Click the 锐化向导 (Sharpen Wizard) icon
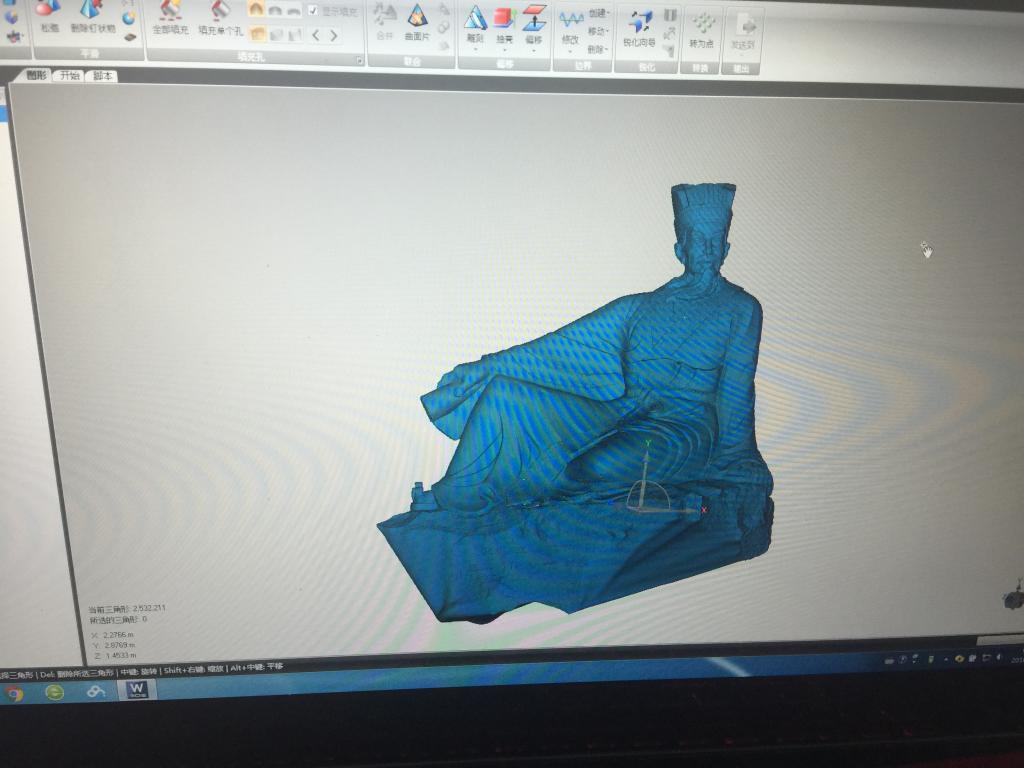 pos(639,26)
